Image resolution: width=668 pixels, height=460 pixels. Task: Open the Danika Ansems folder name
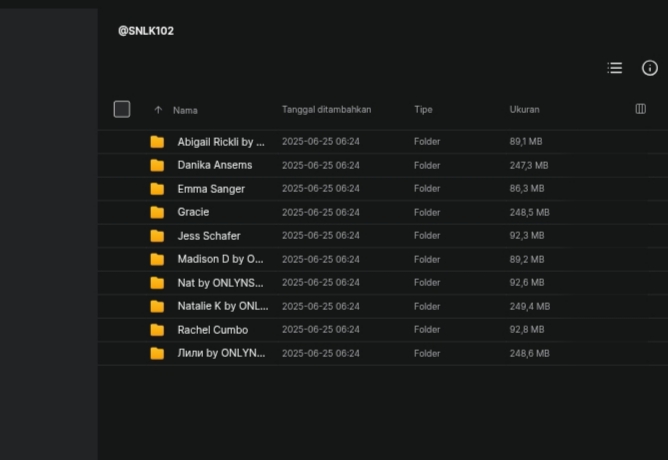pyautogui.click(x=215, y=165)
